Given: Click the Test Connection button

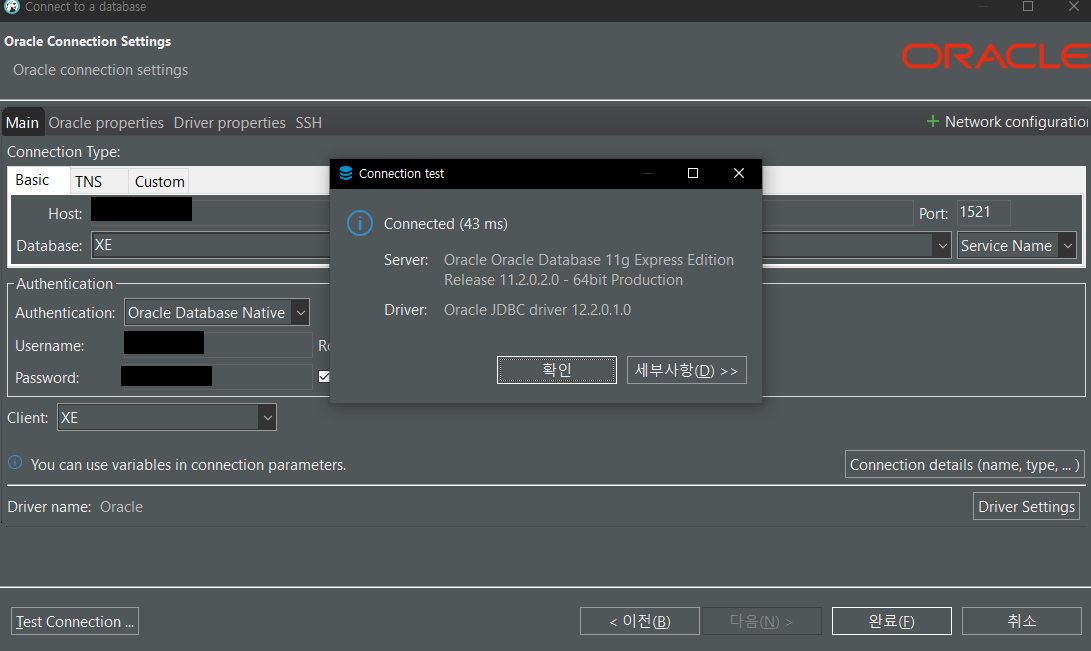Looking at the screenshot, I should click(74, 621).
